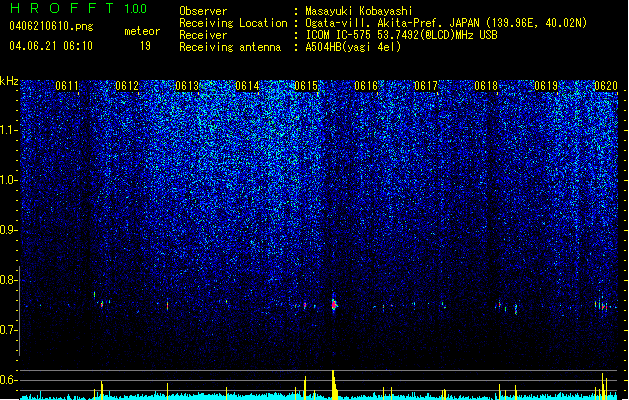
Task: Click the 0611 time marker
Action: (x=67, y=85)
